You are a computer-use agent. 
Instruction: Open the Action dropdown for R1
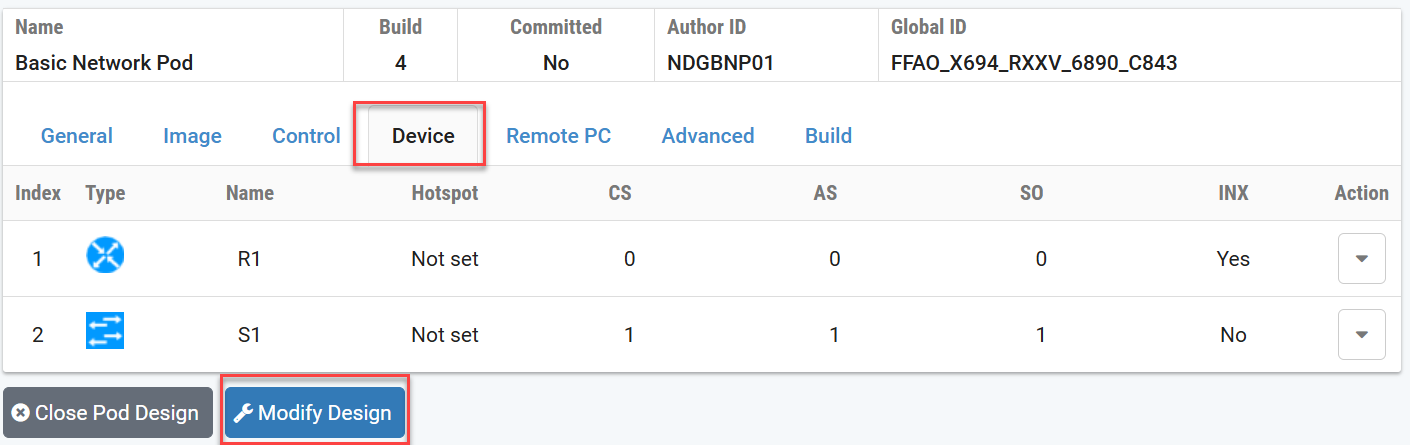click(x=1361, y=259)
